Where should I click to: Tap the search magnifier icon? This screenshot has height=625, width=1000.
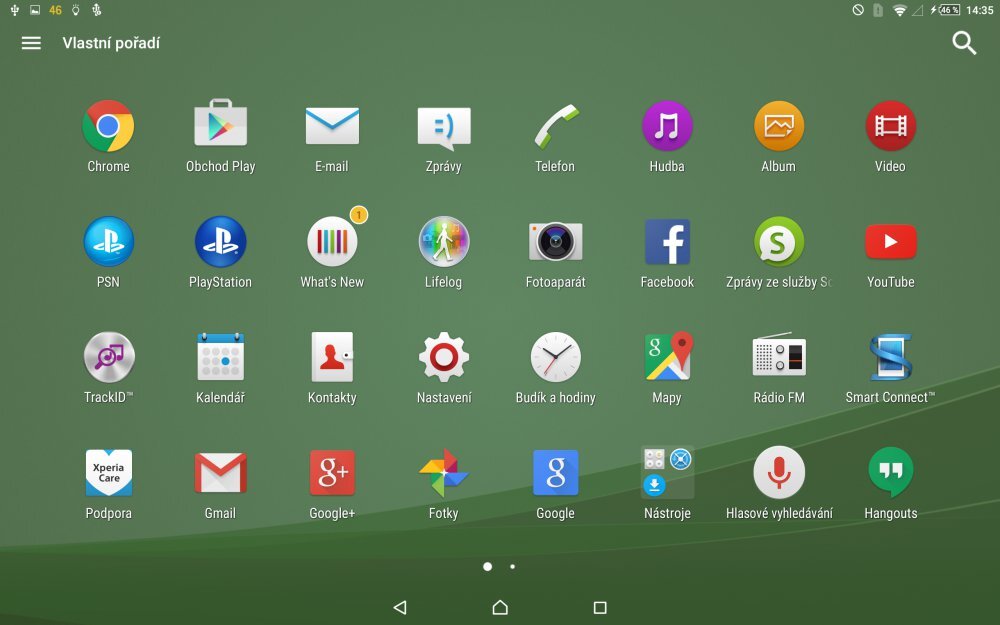pyautogui.click(x=964, y=43)
